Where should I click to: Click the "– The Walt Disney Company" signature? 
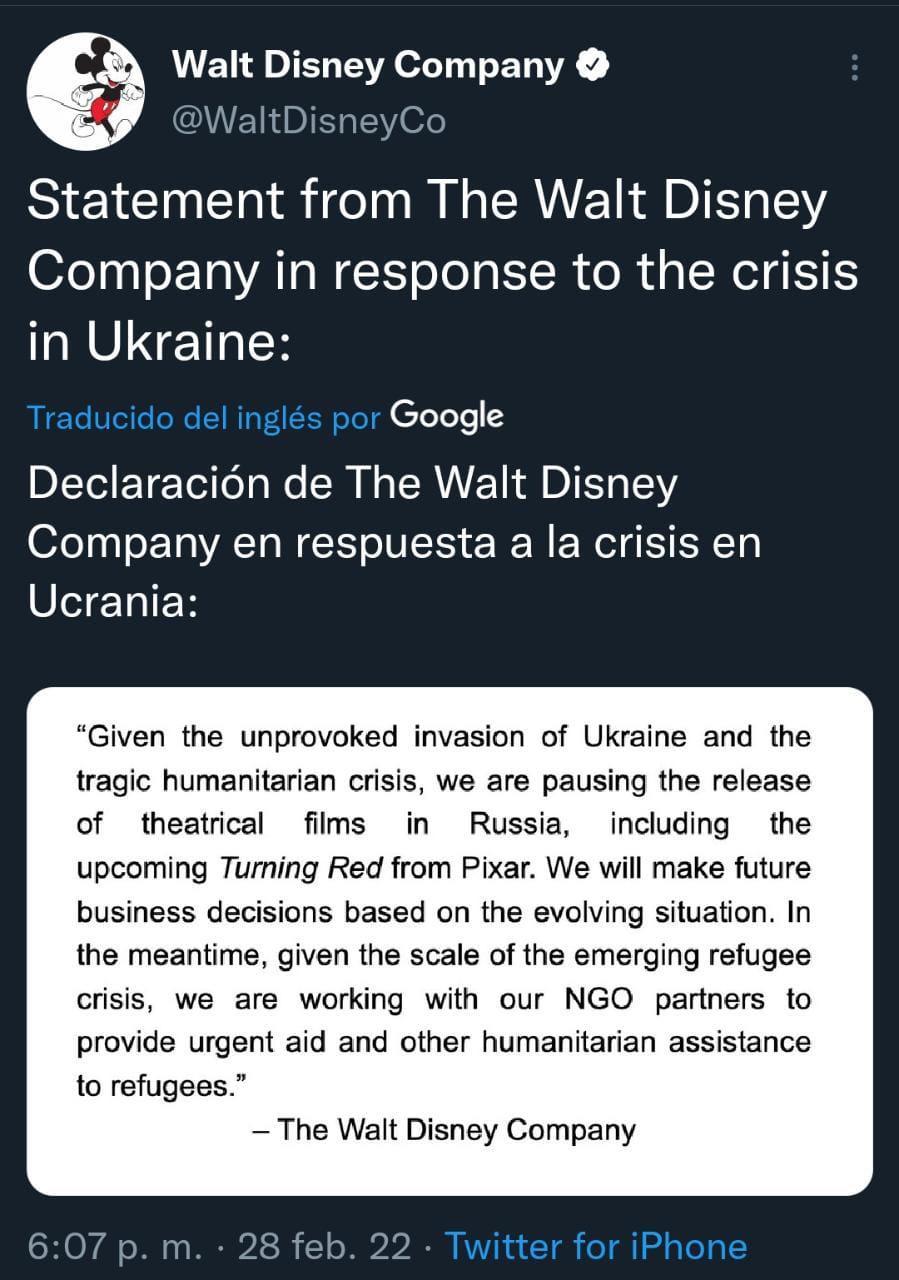click(x=444, y=1129)
